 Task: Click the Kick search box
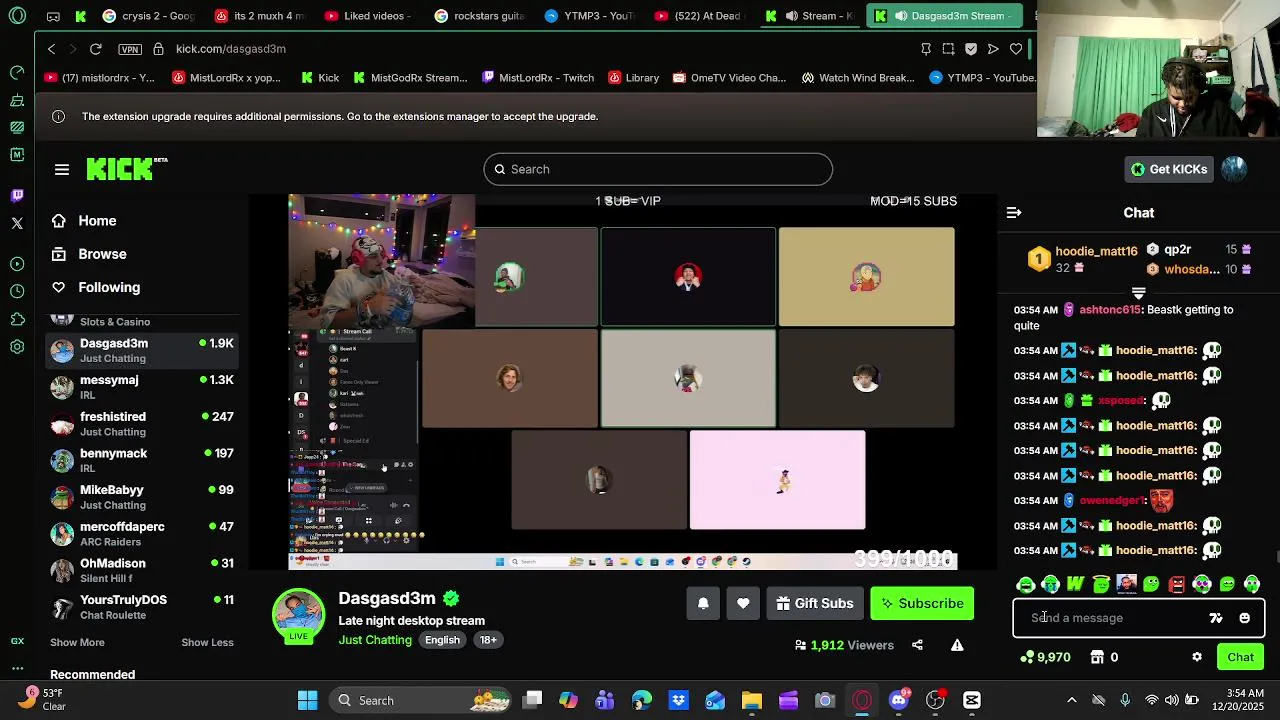point(658,169)
